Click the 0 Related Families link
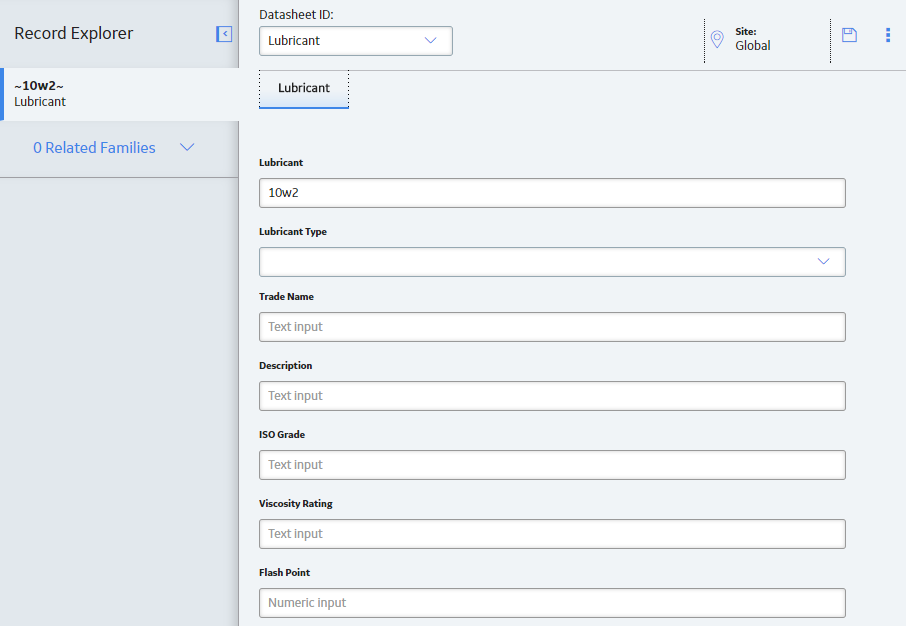906x626 pixels. 94,148
